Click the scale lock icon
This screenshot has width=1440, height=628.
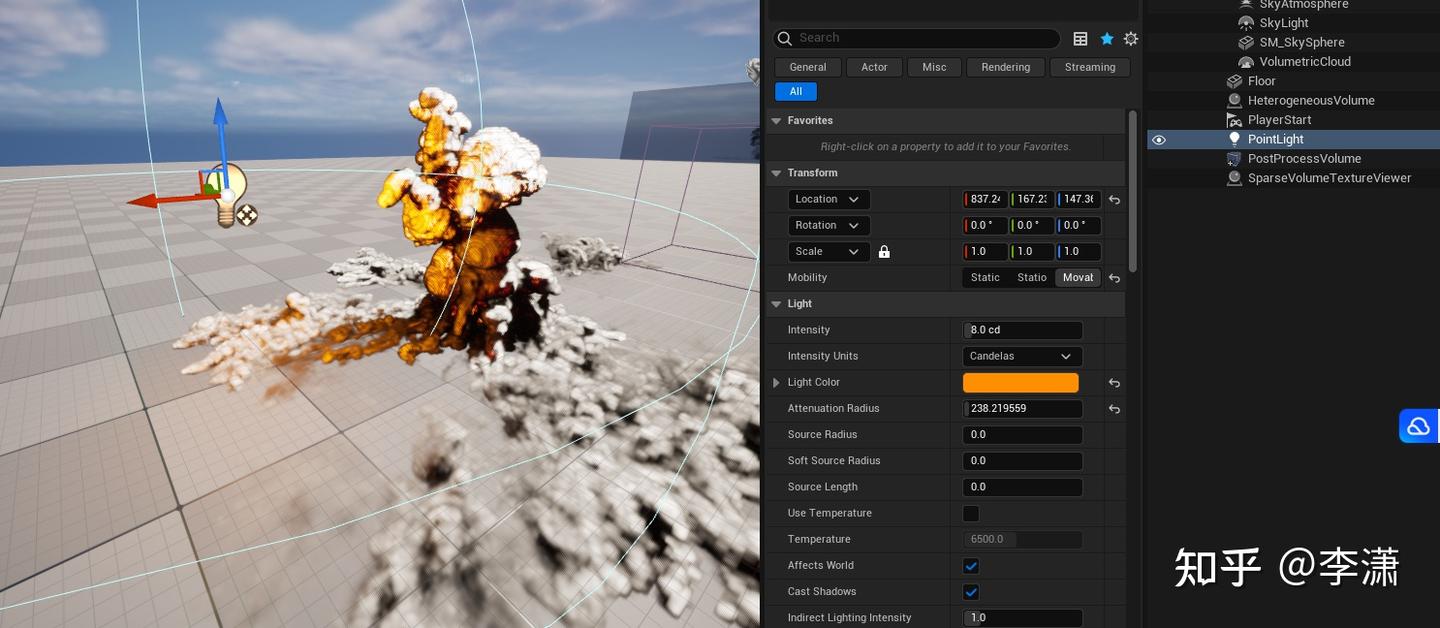tap(884, 252)
